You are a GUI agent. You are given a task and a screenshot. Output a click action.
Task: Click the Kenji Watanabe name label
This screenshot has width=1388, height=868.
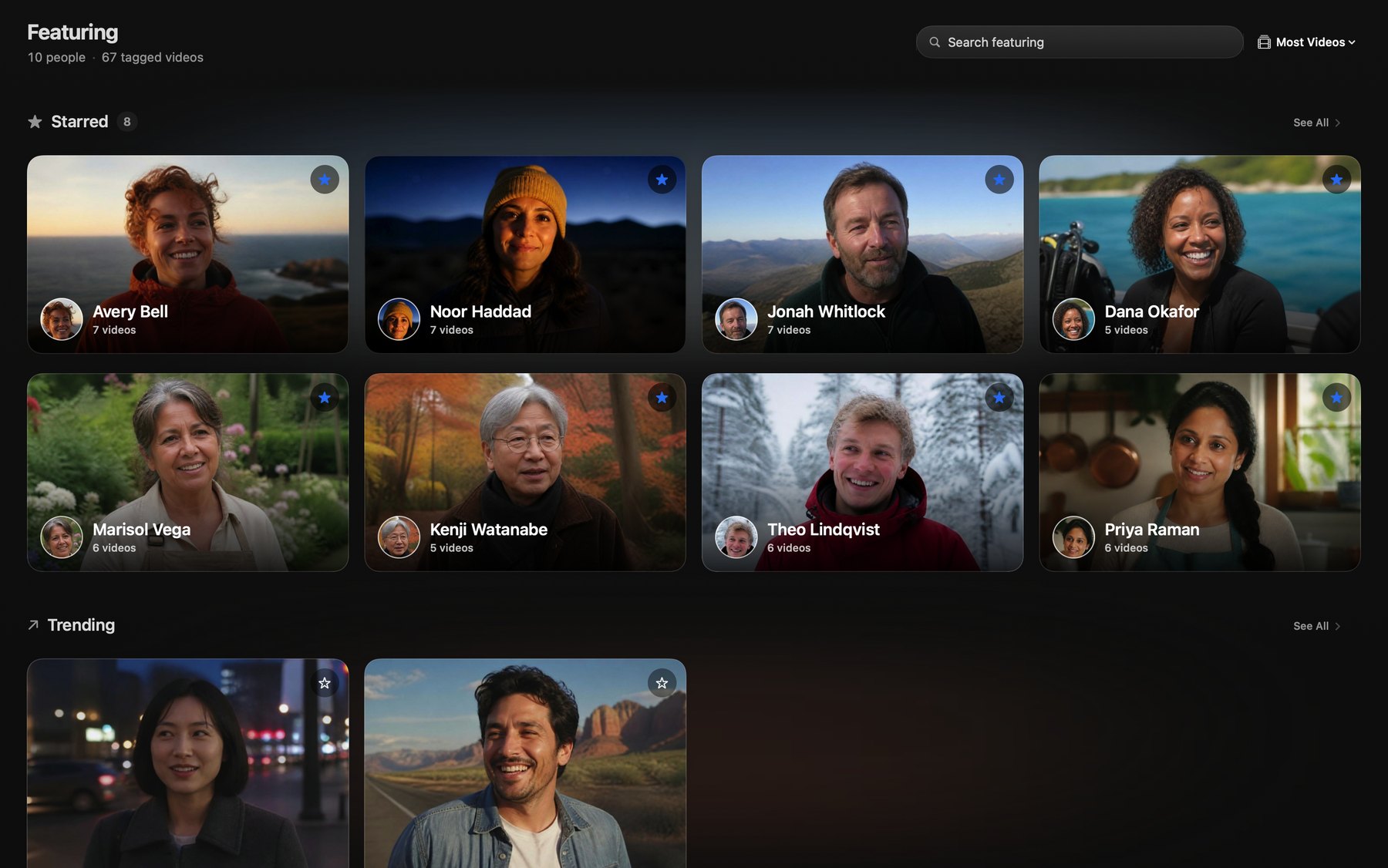point(488,530)
